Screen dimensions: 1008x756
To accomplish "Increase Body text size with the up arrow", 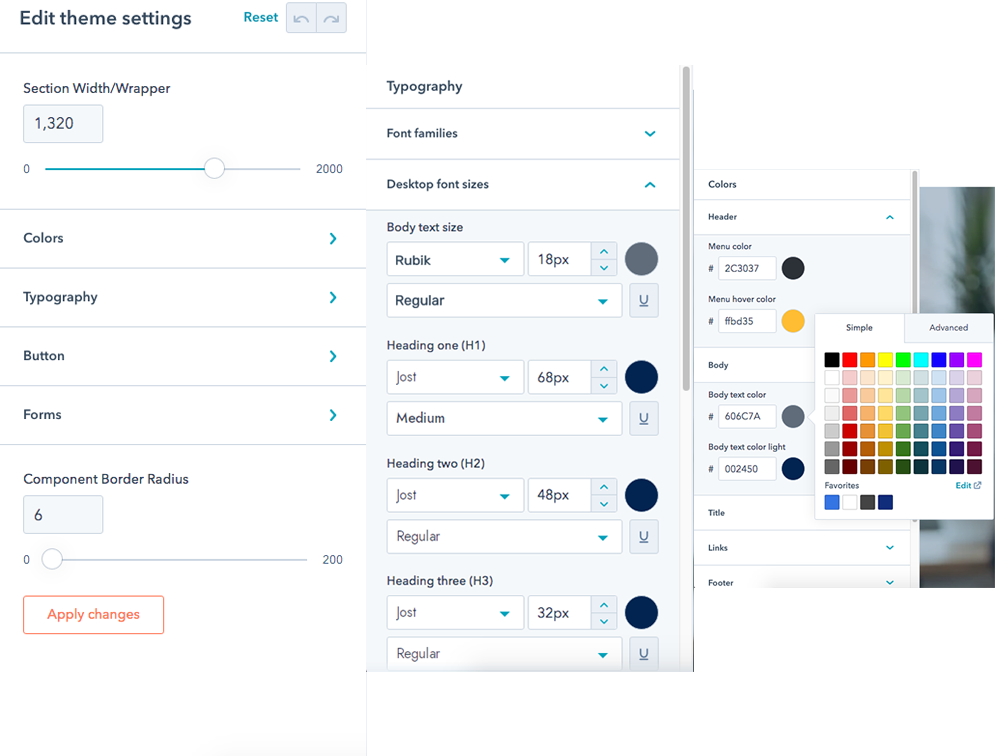I will coord(603,252).
